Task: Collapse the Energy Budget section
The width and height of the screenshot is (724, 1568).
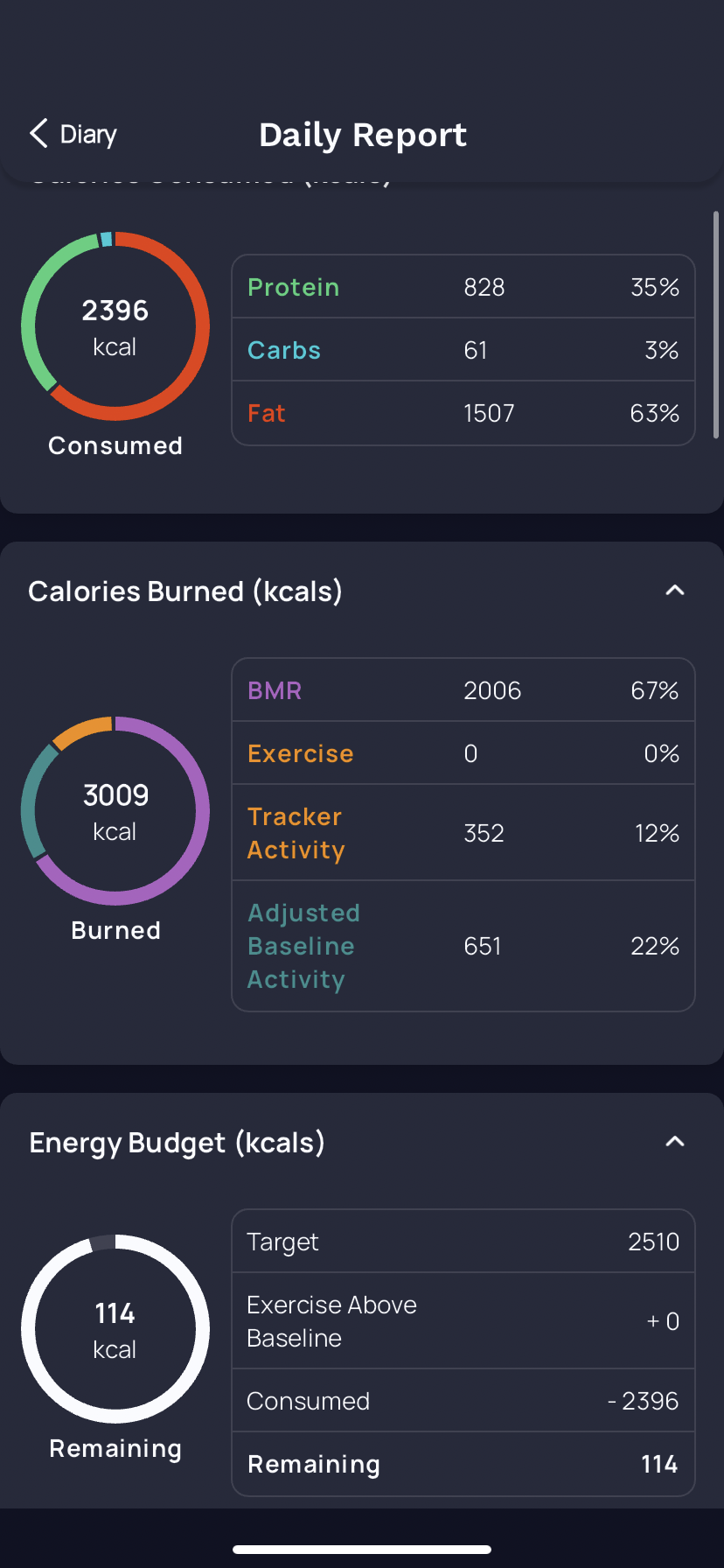Action: 674,1142
